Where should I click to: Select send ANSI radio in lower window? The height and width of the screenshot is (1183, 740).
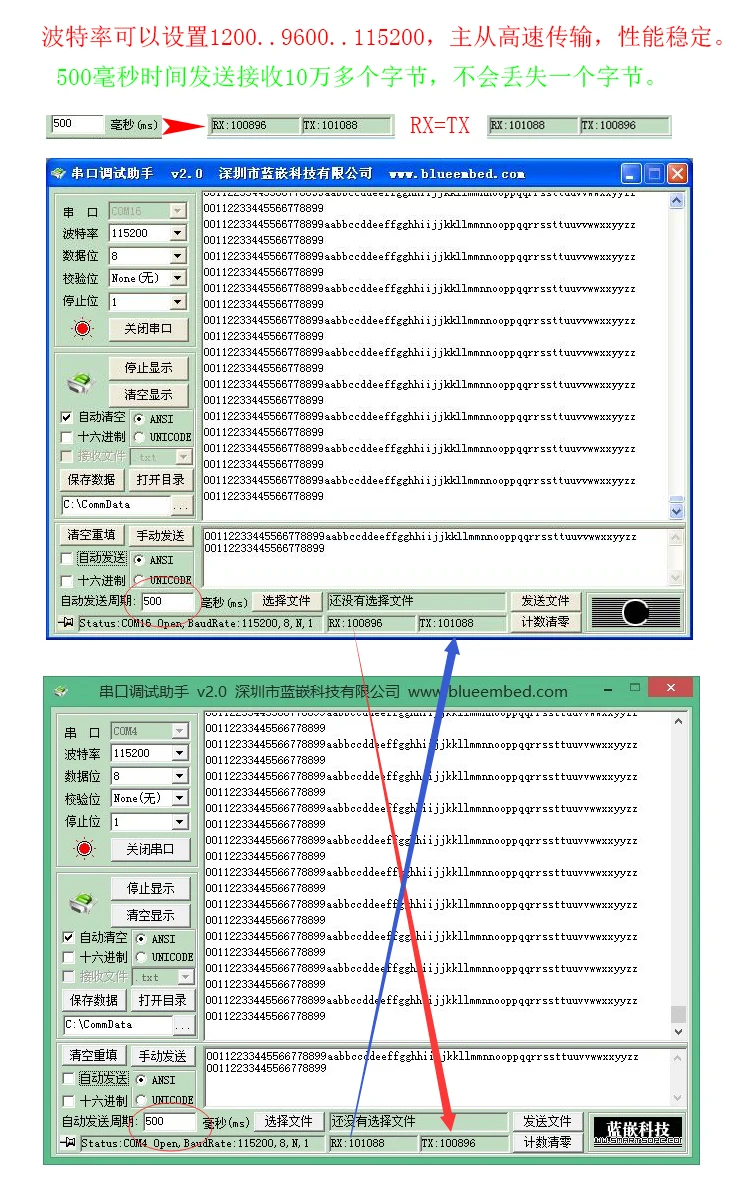(x=140, y=1080)
